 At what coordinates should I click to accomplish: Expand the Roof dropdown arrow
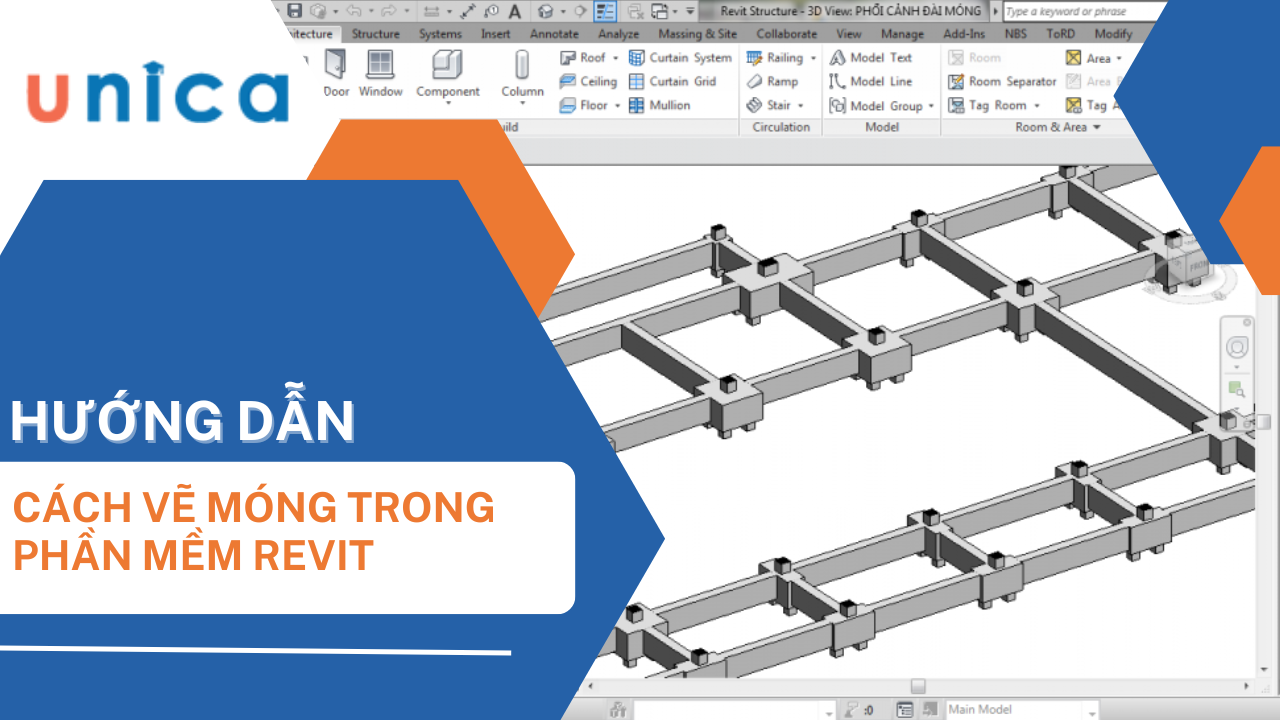615,58
